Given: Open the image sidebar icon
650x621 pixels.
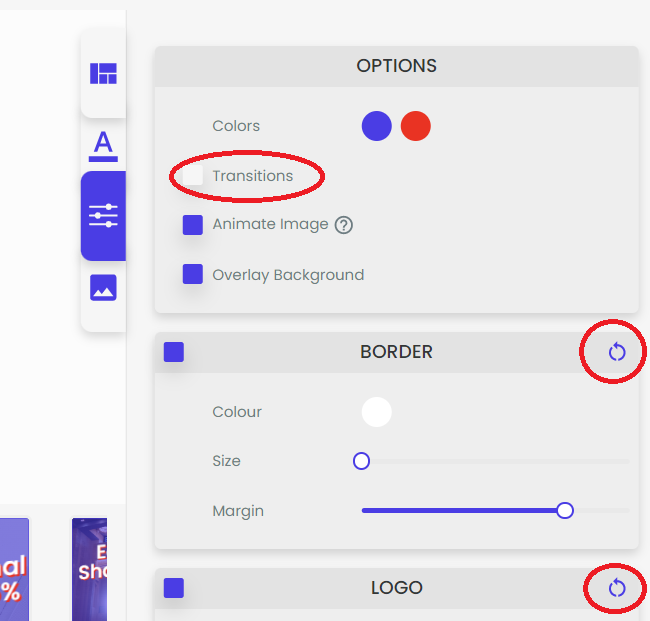Looking at the screenshot, I should click(103, 288).
